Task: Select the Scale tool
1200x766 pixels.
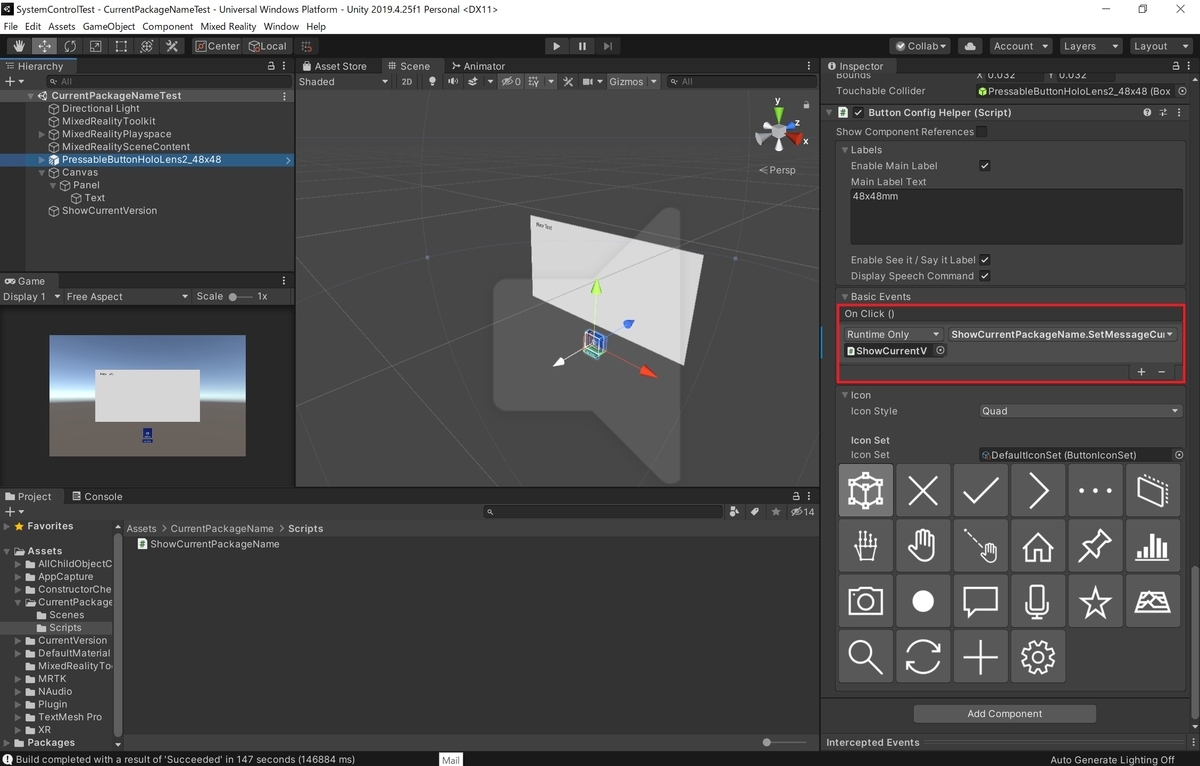Action: pos(95,46)
